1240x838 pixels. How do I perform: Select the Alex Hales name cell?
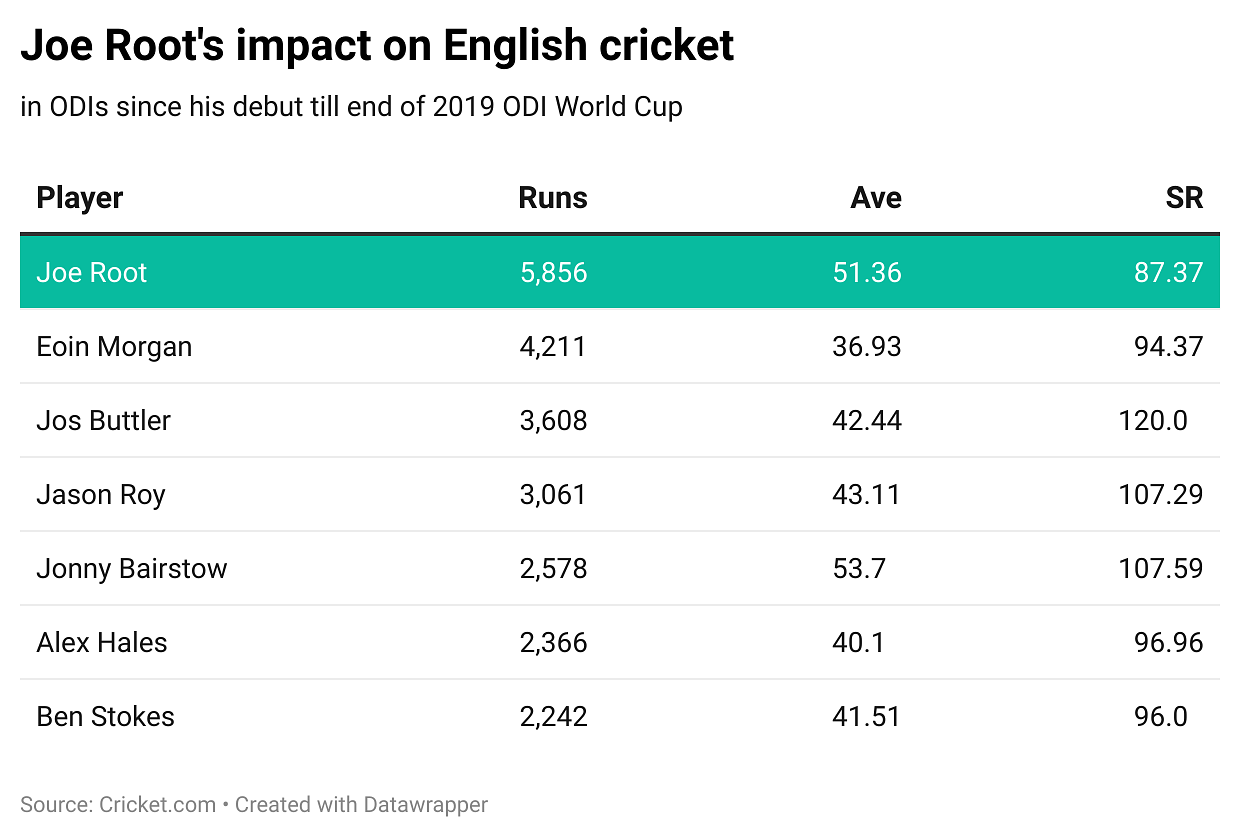click(x=102, y=643)
